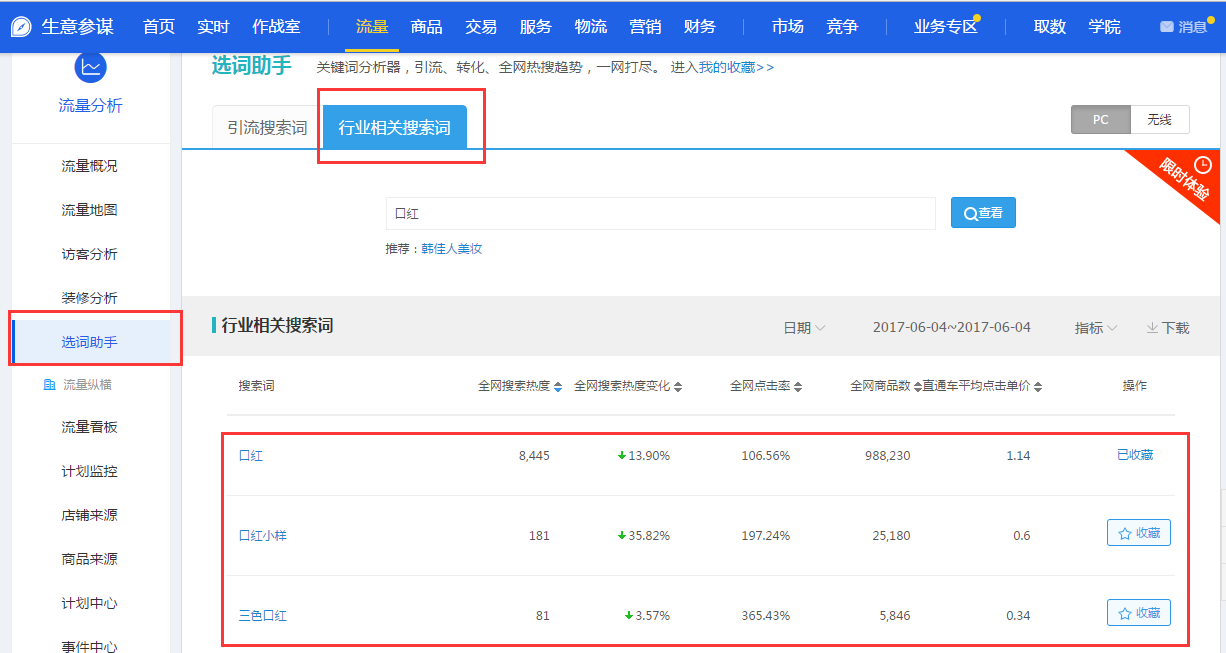Sort by 全网点击率 column arrows

click(x=798, y=387)
